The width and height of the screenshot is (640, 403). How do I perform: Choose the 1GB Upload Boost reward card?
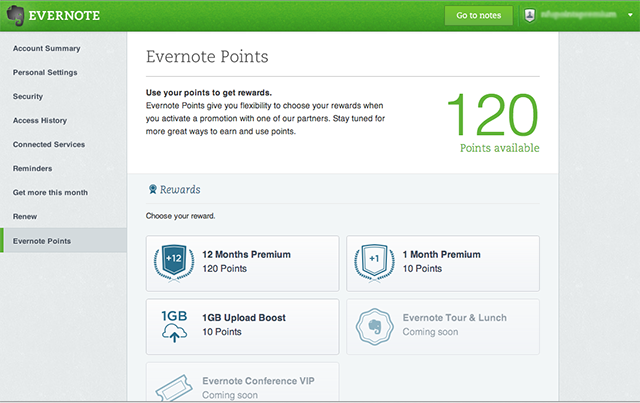pos(242,327)
